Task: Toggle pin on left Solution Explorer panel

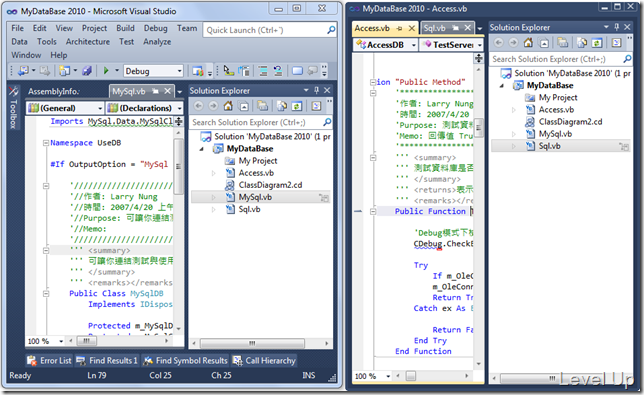Action: (316, 90)
